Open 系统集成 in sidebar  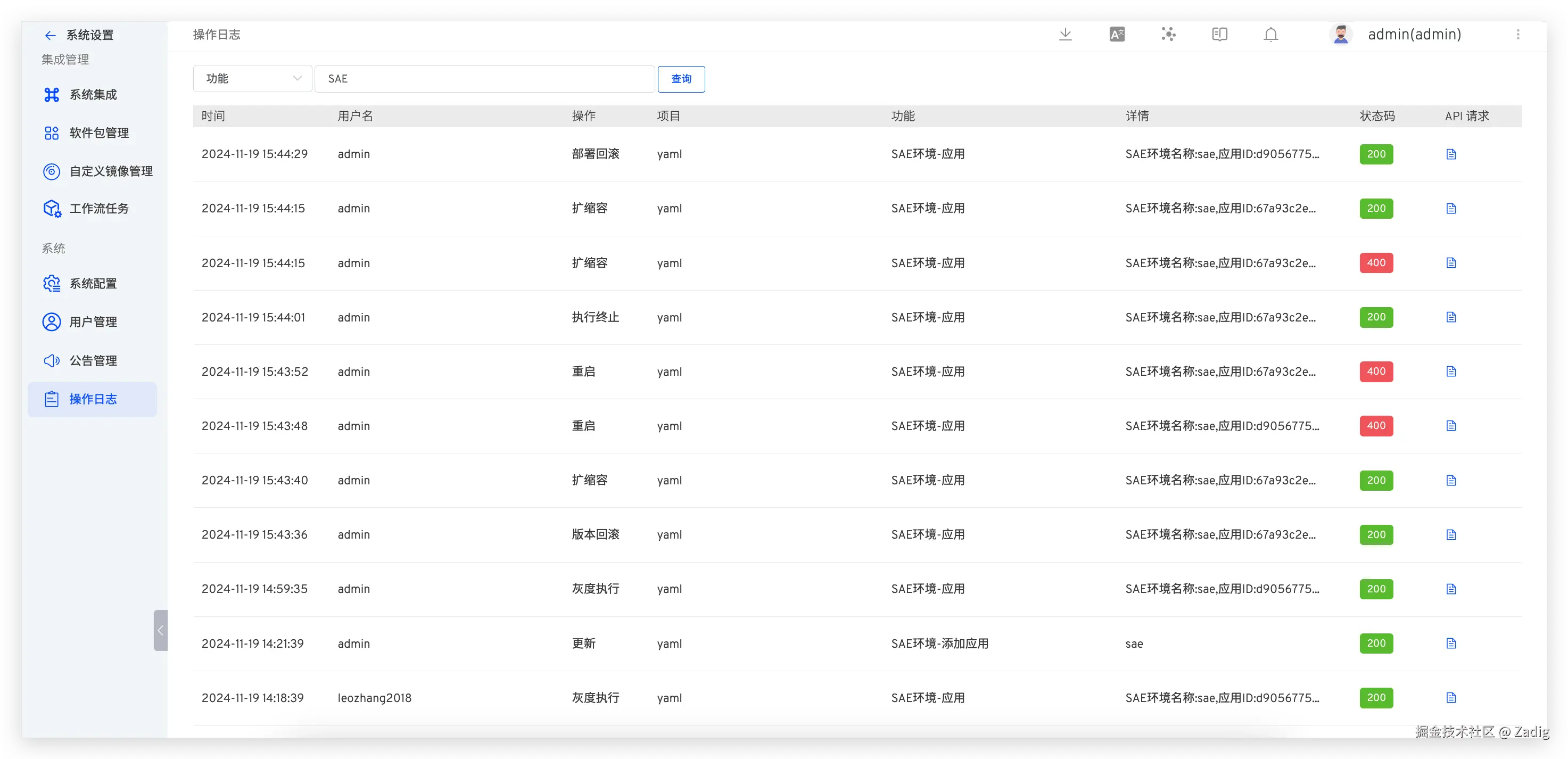[93, 95]
